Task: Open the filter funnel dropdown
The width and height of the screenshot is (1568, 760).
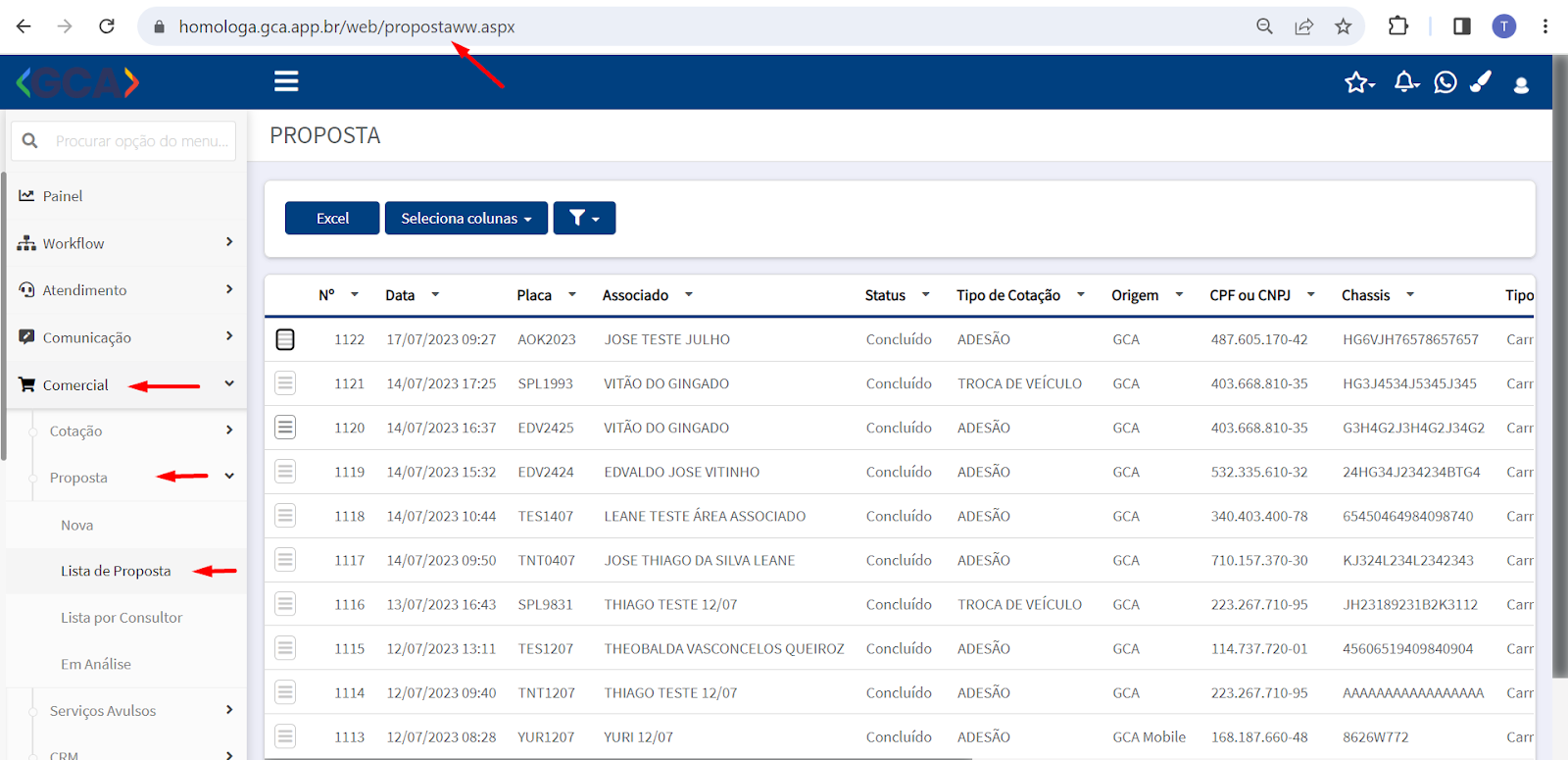Action: pos(584,218)
